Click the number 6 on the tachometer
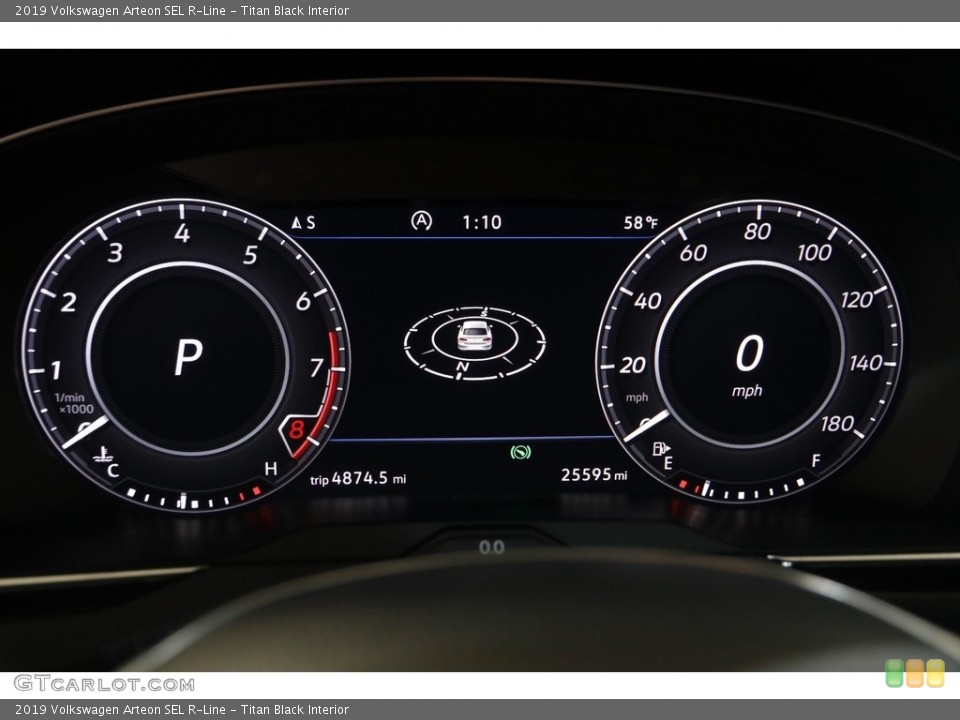The width and height of the screenshot is (960, 720). [x=303, y=301]
